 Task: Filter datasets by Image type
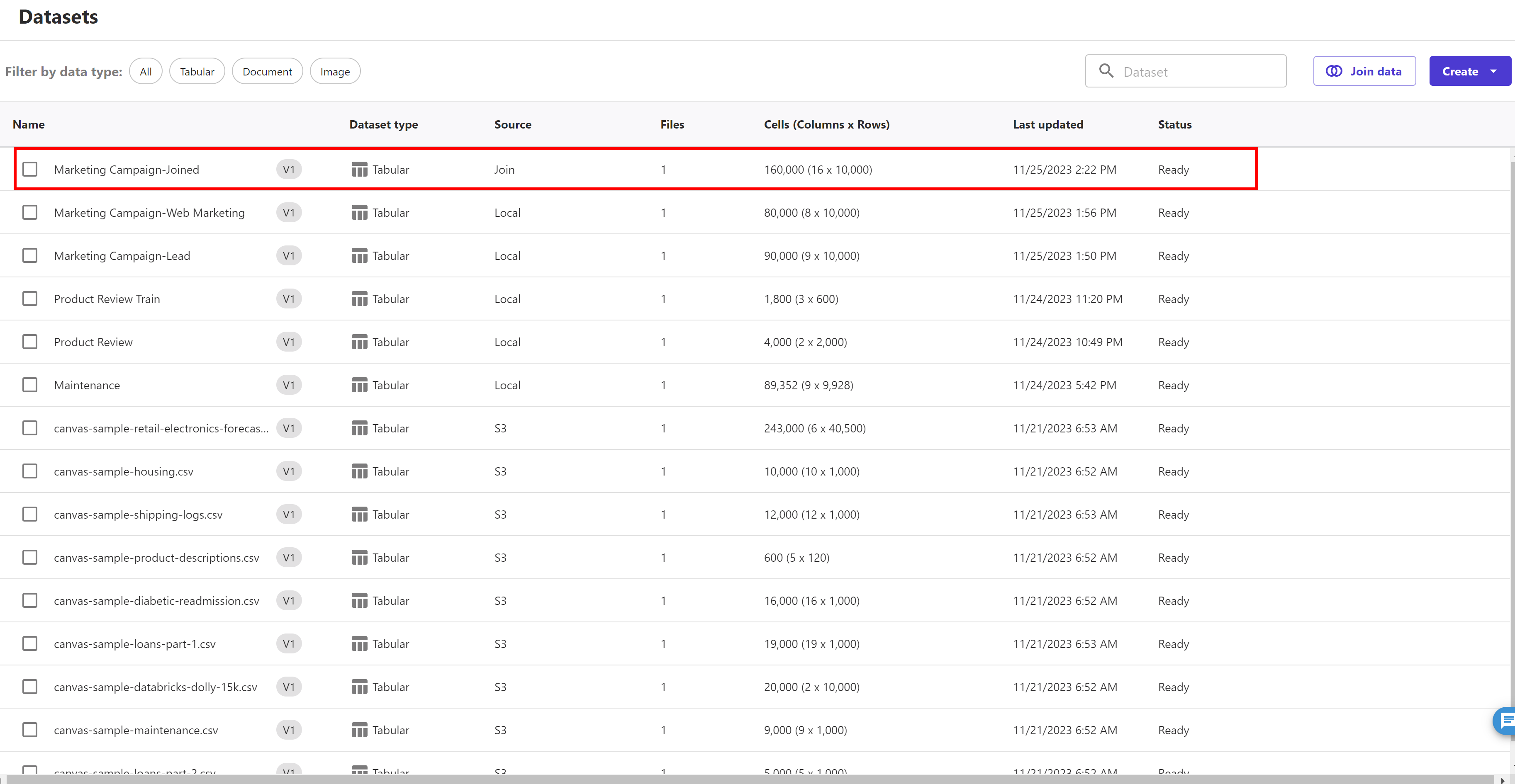pyautogui.click(x=335, y=71)
